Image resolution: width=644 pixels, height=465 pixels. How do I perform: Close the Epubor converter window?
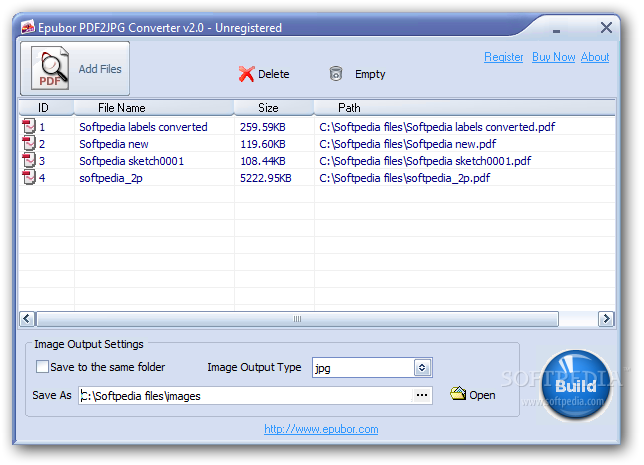(606, 28)
